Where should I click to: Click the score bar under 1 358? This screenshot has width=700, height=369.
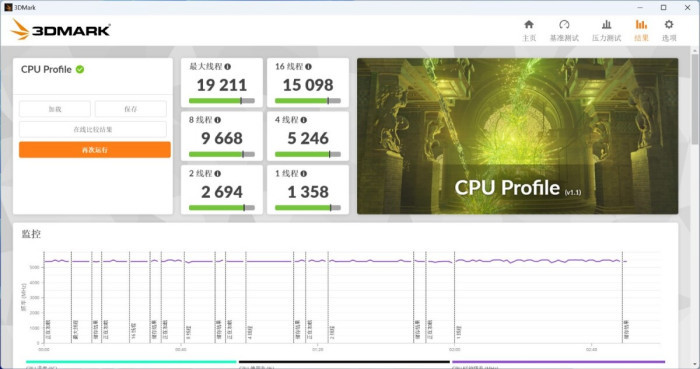pos(308,208)
